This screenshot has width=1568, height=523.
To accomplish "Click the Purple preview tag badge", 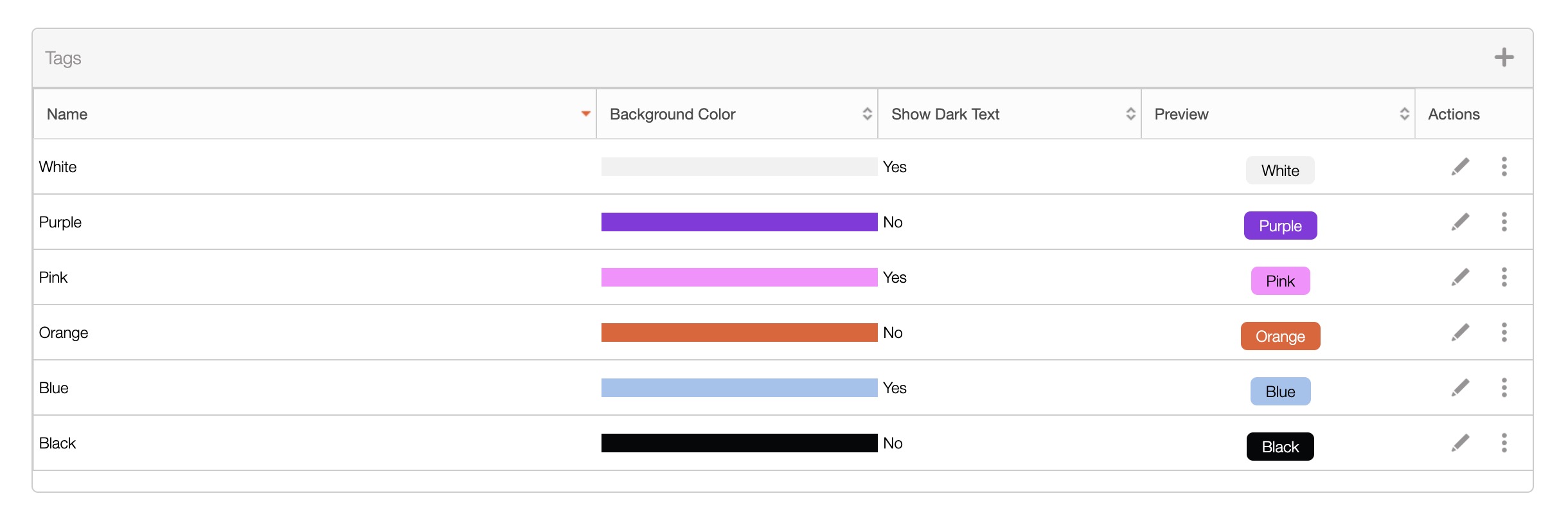I will 1280,226.
